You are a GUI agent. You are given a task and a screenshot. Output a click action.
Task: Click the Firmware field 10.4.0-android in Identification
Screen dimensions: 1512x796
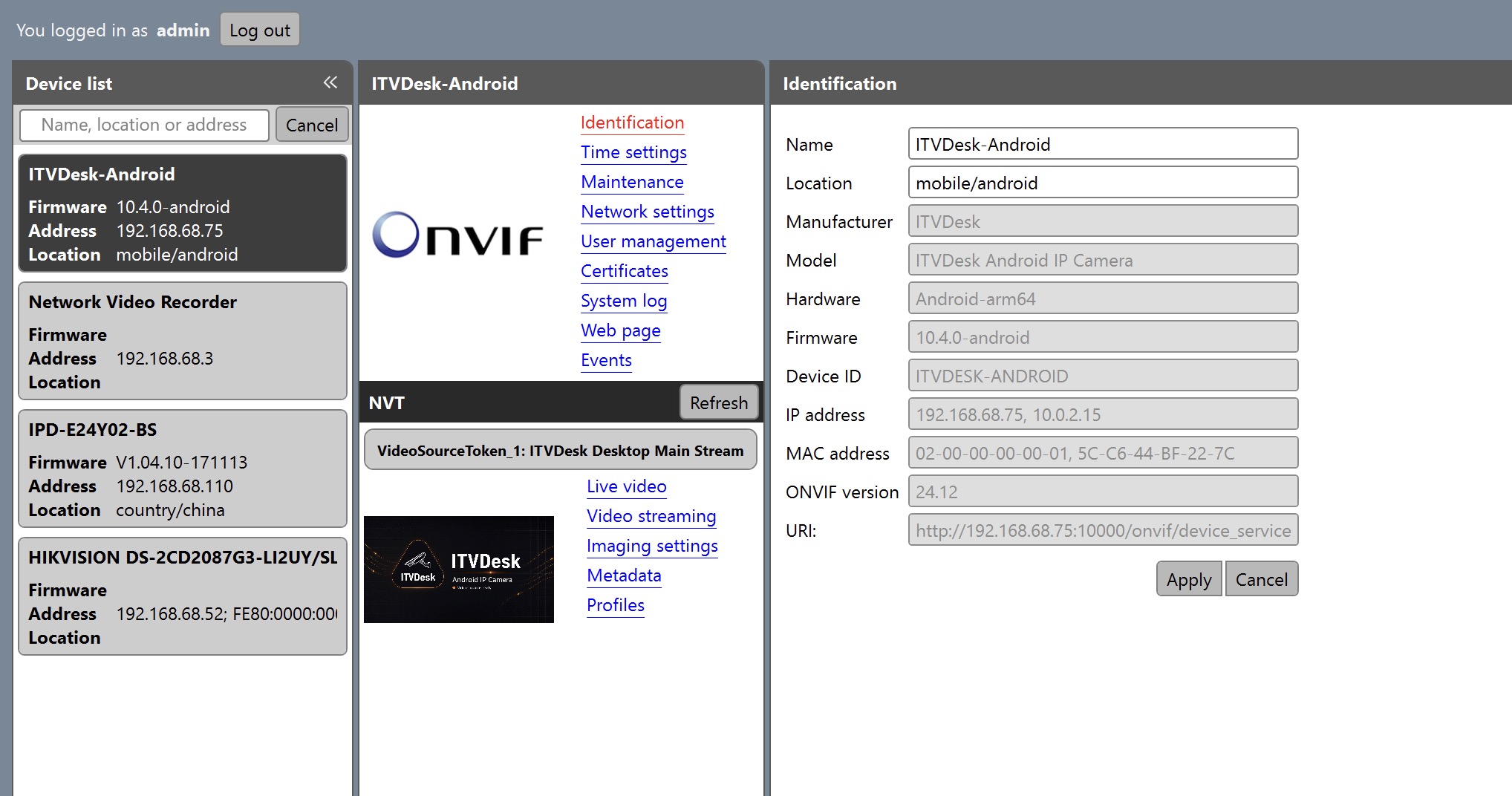(1103, 337)
